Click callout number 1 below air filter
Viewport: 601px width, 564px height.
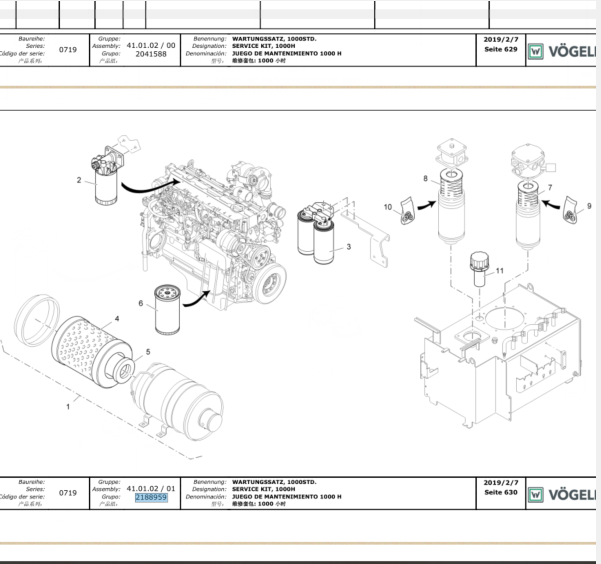[68, 406]
